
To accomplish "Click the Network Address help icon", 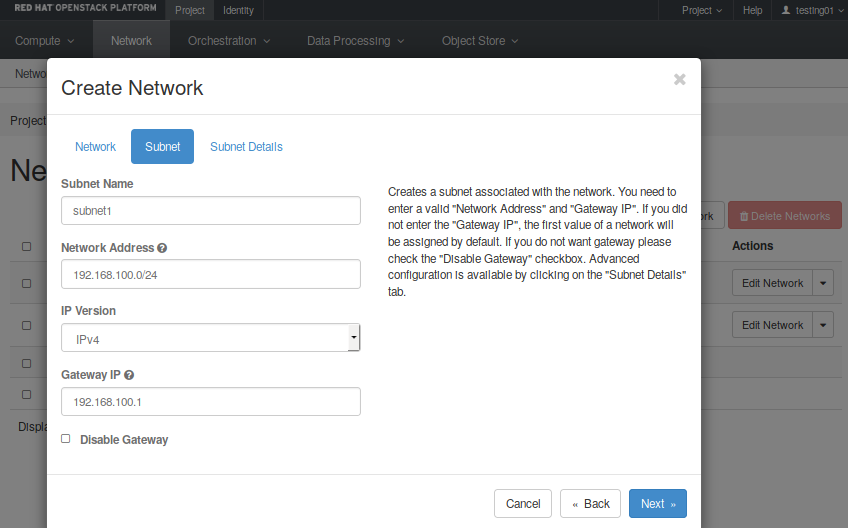I will 162,248.
